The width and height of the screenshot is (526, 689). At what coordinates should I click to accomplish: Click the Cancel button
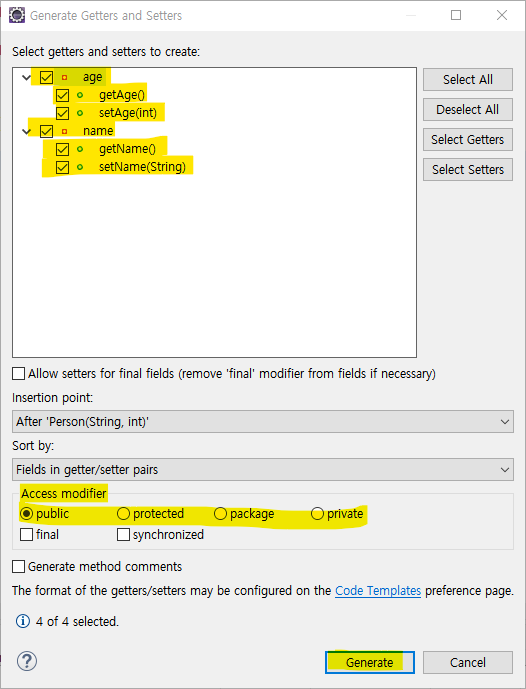468,662
